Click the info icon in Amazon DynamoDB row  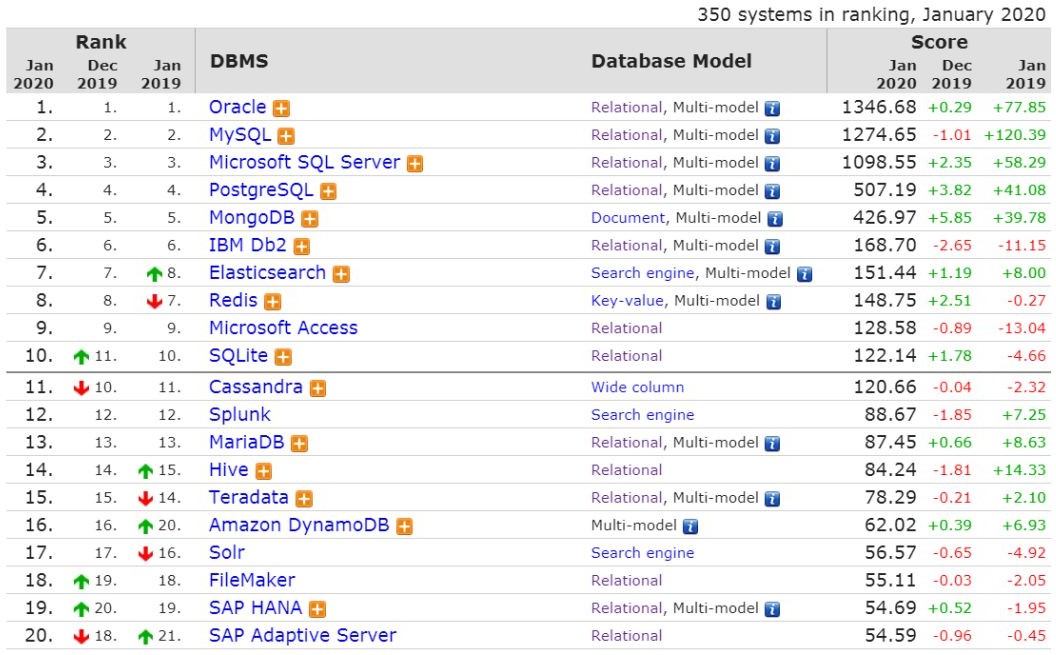[x=689, y=526]
